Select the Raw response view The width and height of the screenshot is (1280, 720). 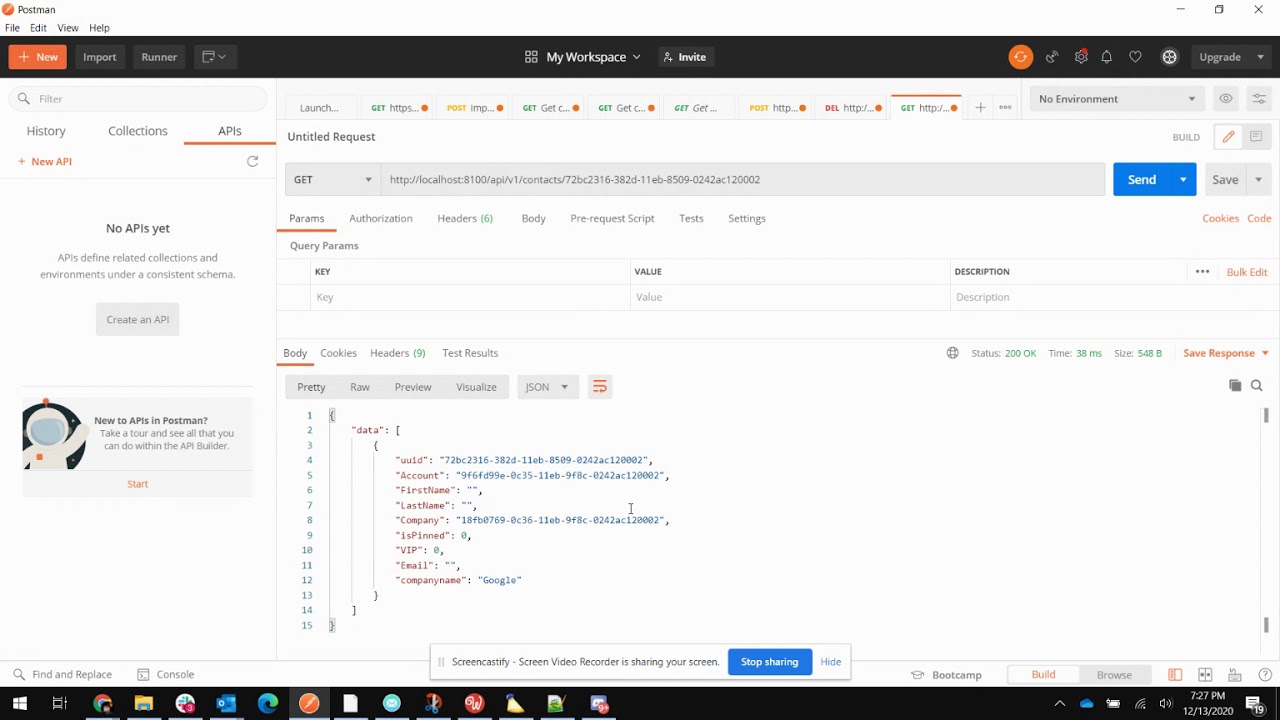360,387
